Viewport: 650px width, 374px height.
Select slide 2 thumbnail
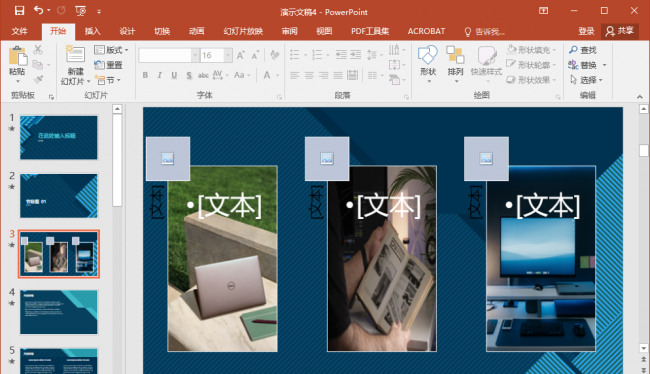pos(58,195)
